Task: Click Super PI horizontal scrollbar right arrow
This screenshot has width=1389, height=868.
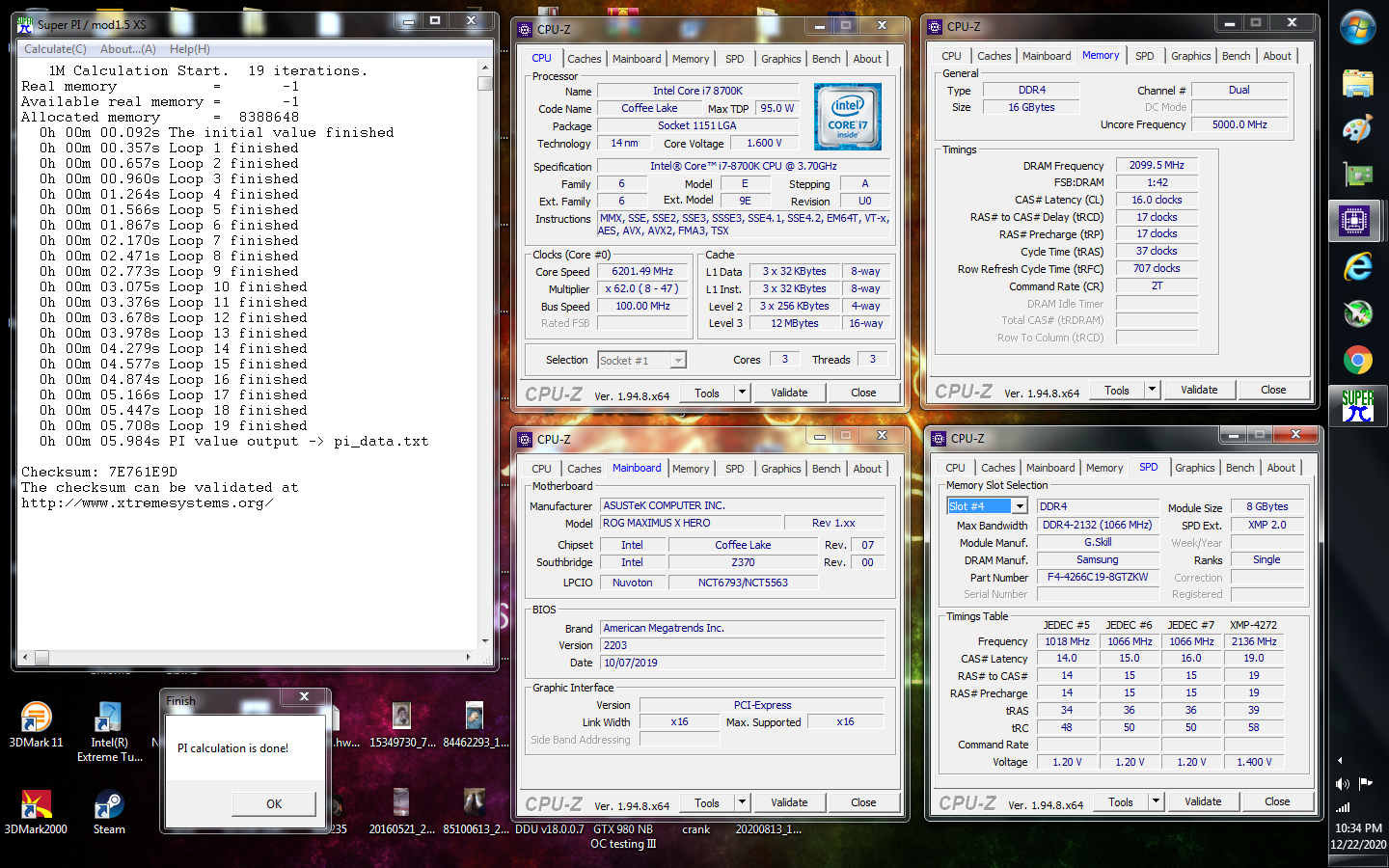Action: coord(469,658)
